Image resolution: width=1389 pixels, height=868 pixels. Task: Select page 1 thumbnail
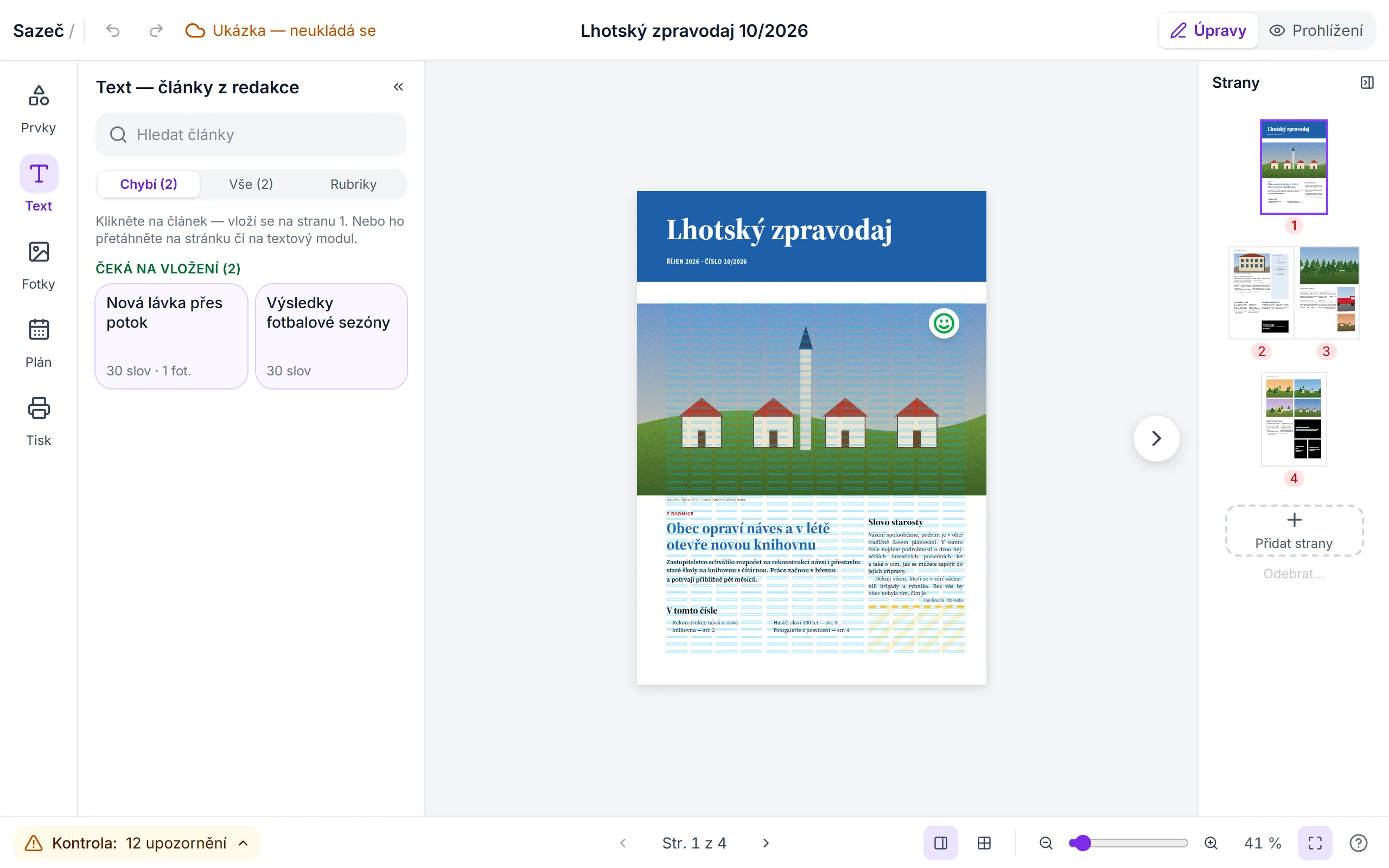click(1294, 167)
